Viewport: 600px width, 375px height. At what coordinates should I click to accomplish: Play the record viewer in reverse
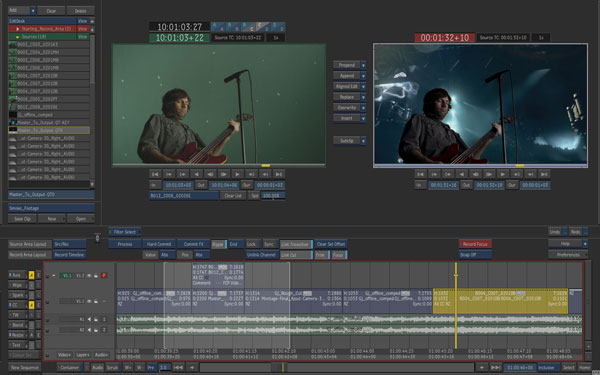point(462,174)
